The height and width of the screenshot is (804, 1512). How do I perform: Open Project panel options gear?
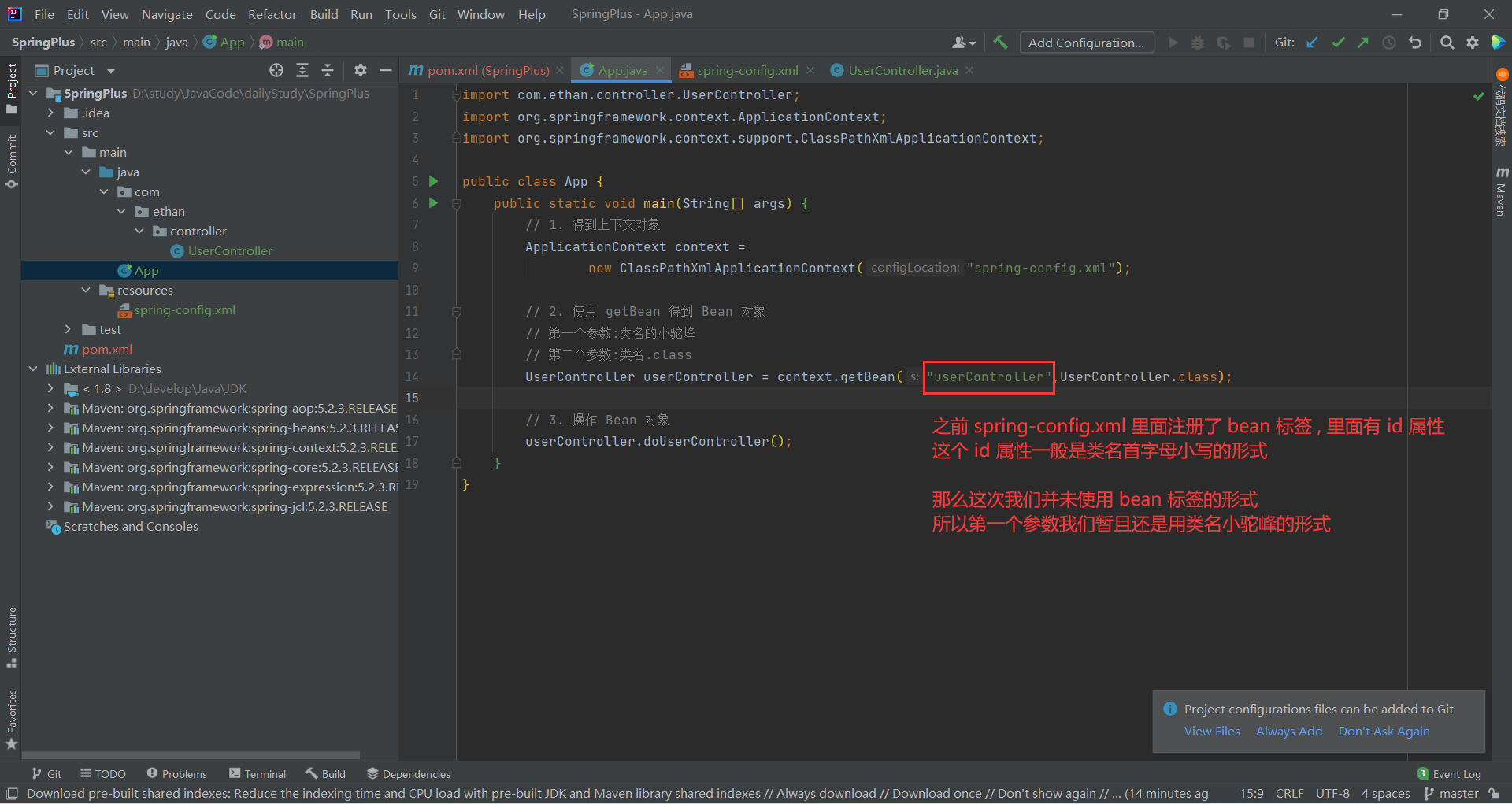click(x=361, y=70)
